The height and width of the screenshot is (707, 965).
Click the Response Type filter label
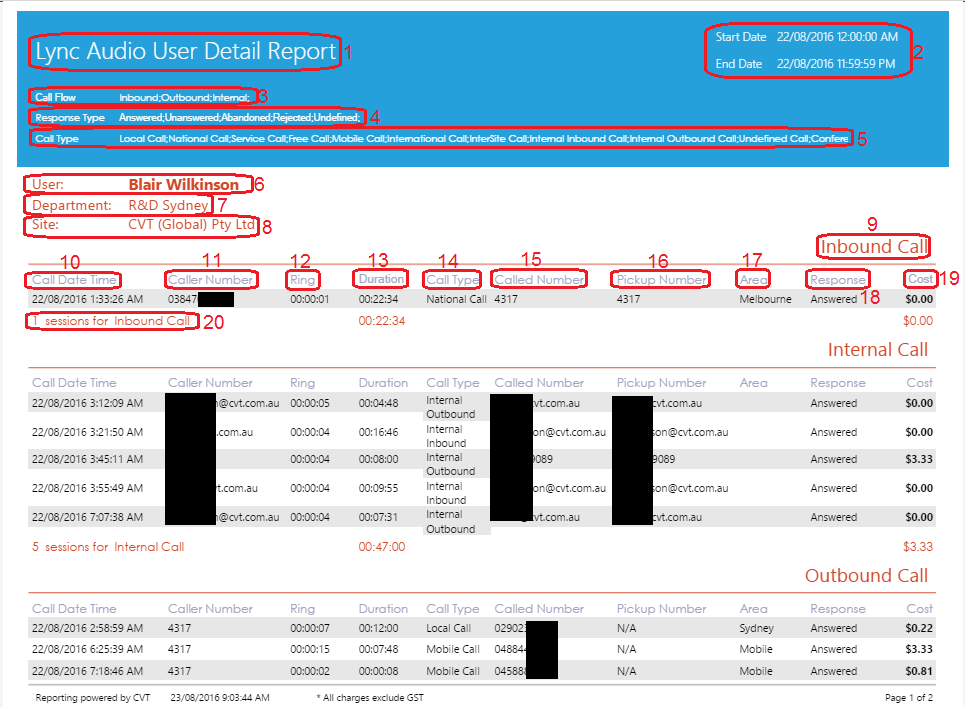coord(70,118)
